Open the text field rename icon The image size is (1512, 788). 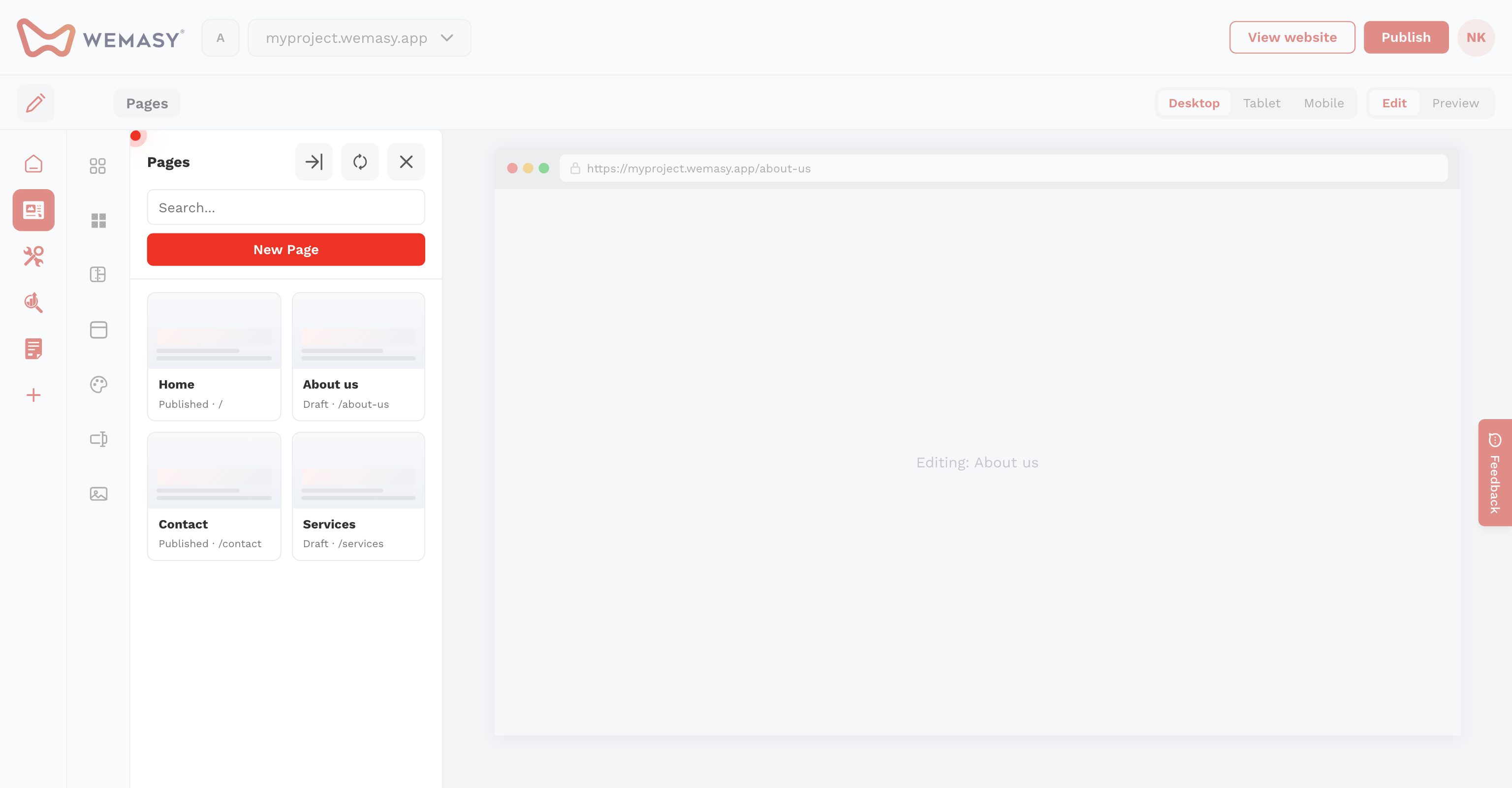98,439
